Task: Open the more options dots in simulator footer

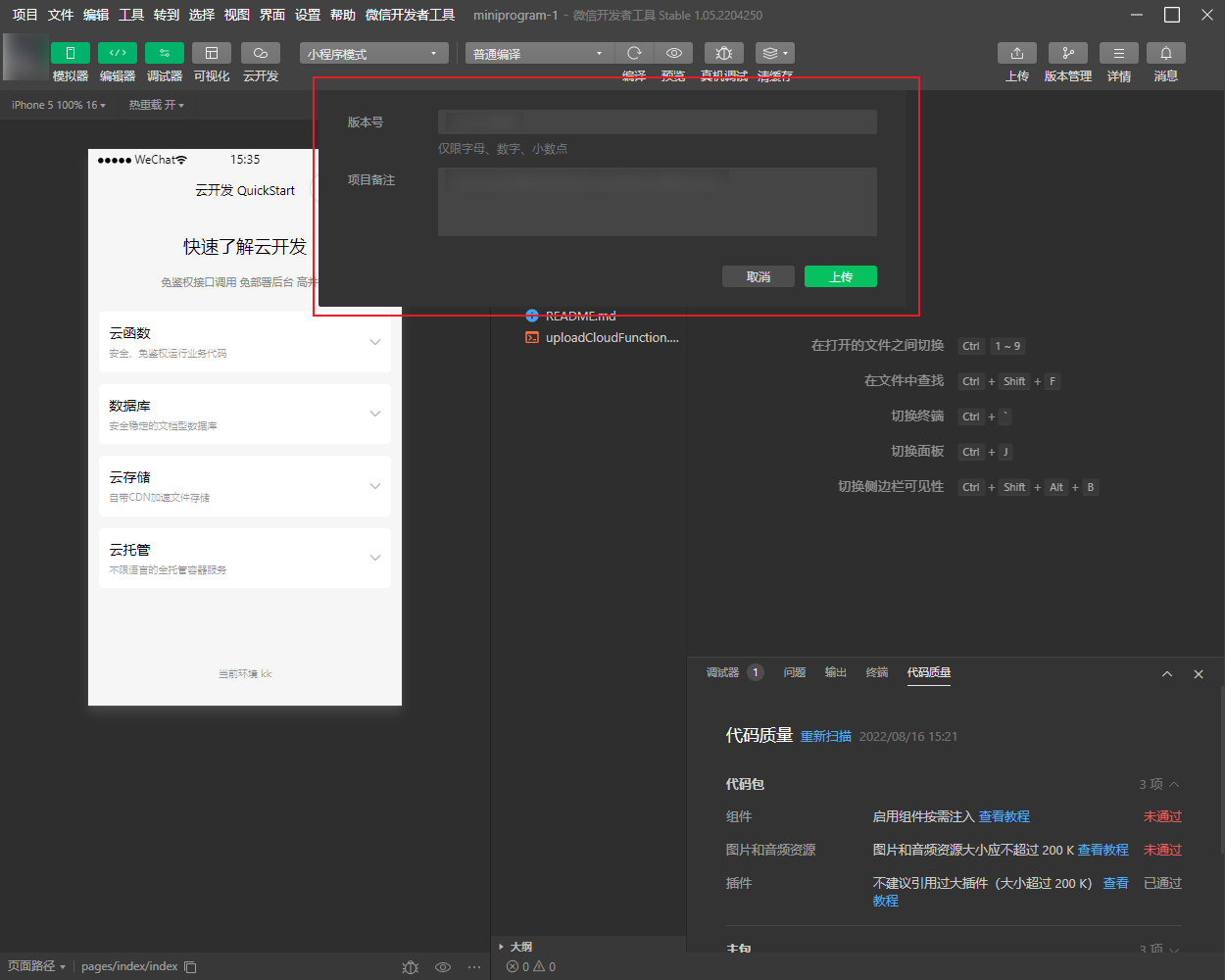Action: 474,967
